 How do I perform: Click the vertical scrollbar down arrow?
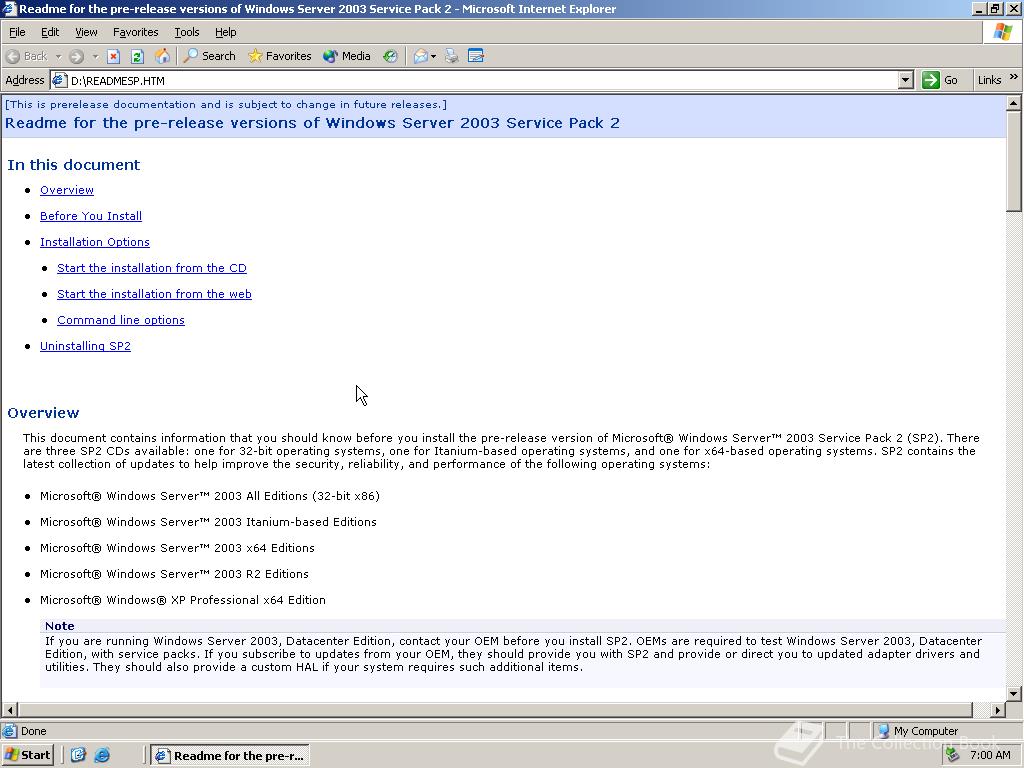coord(1014,694)
